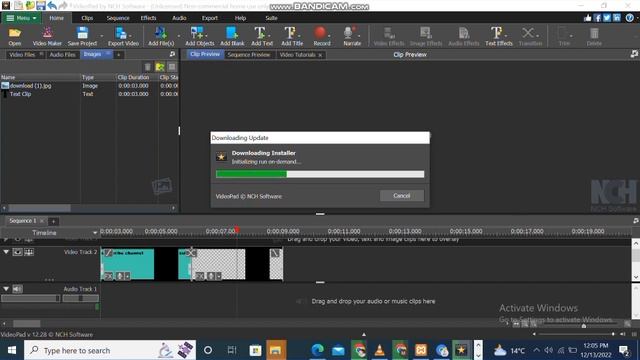This screenshot has width=640, height=360.
Task: Open the green Menu dropdown
Action: pos(21,18)
